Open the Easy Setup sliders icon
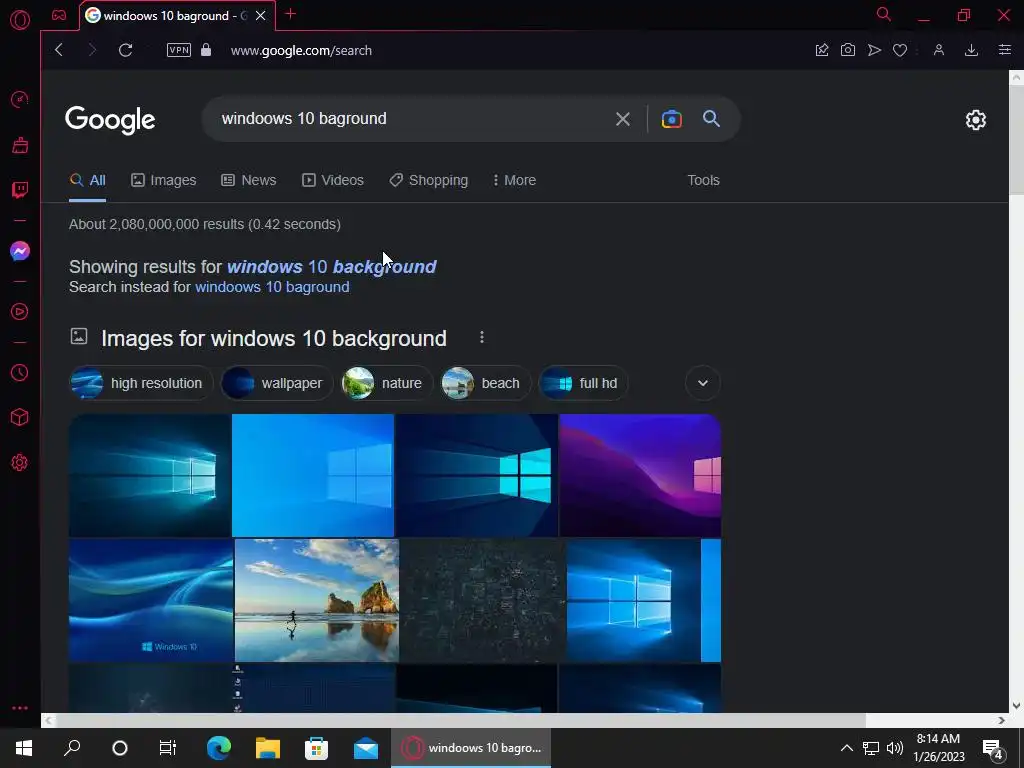This screenshot has width=1024, height=768. [x=1004, y=50]
